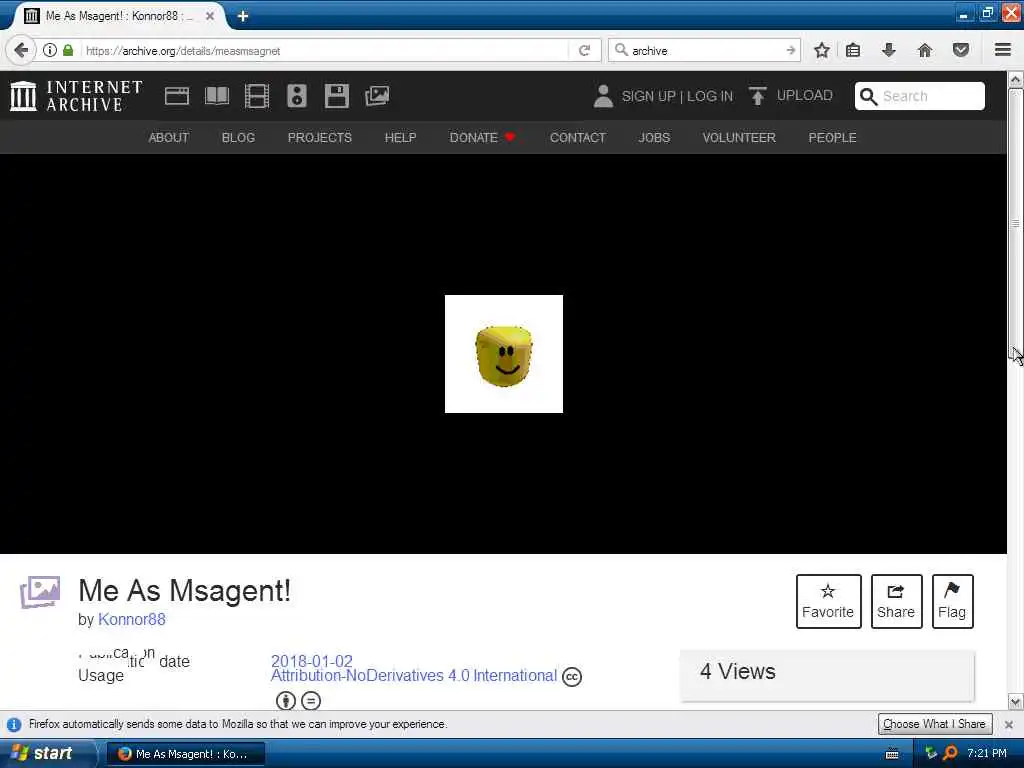Click the SIGN UP link
Viewport: 1024px width, 768px height.
pyautogui.click(x=648, y=96)
